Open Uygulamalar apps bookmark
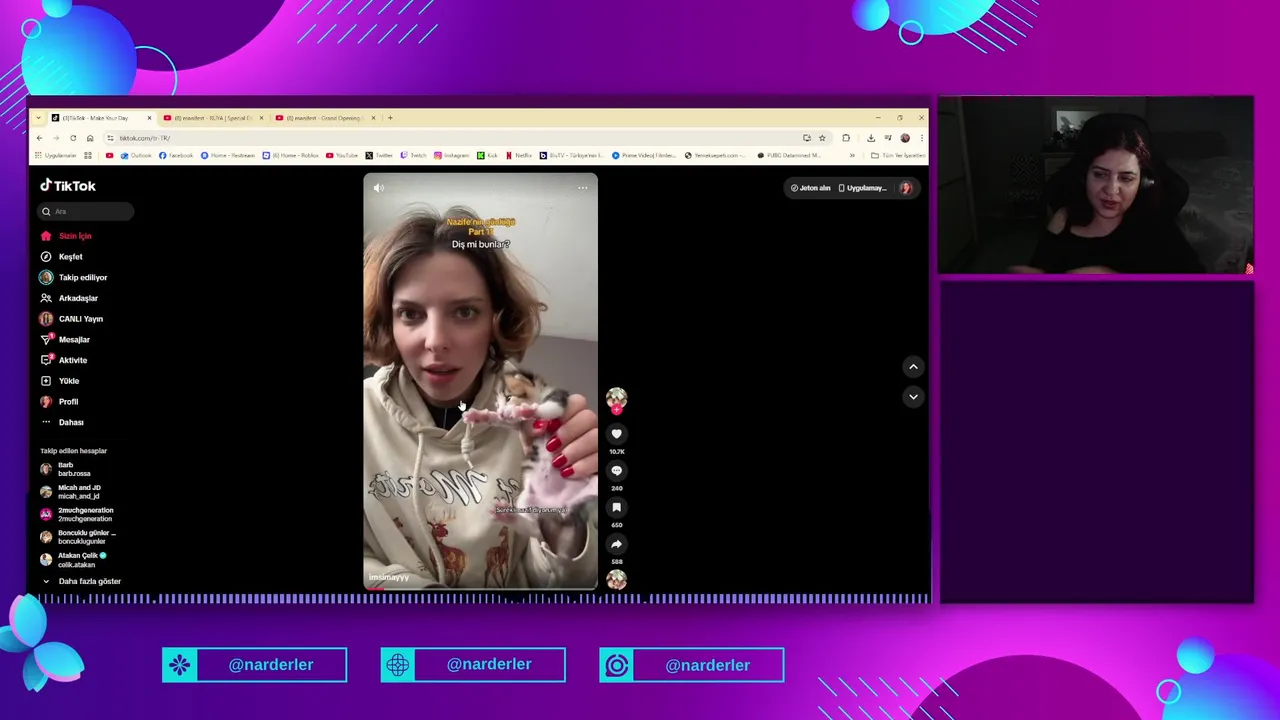 (x=55, y=155)
